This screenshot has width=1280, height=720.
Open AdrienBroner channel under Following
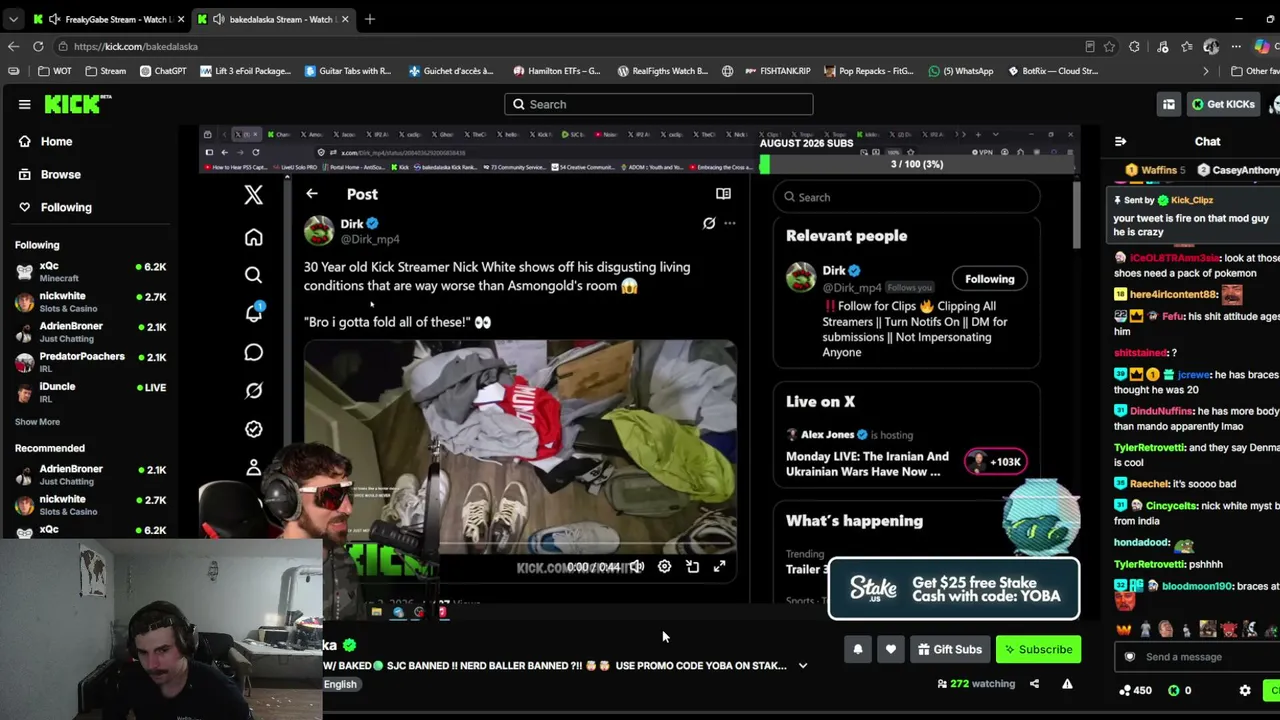click(90, 332)
